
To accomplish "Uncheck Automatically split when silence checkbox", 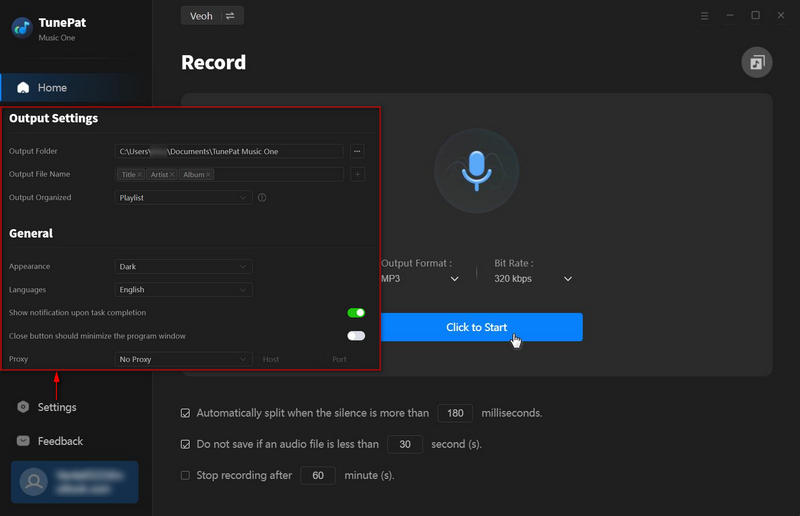I will click(185, 413).
